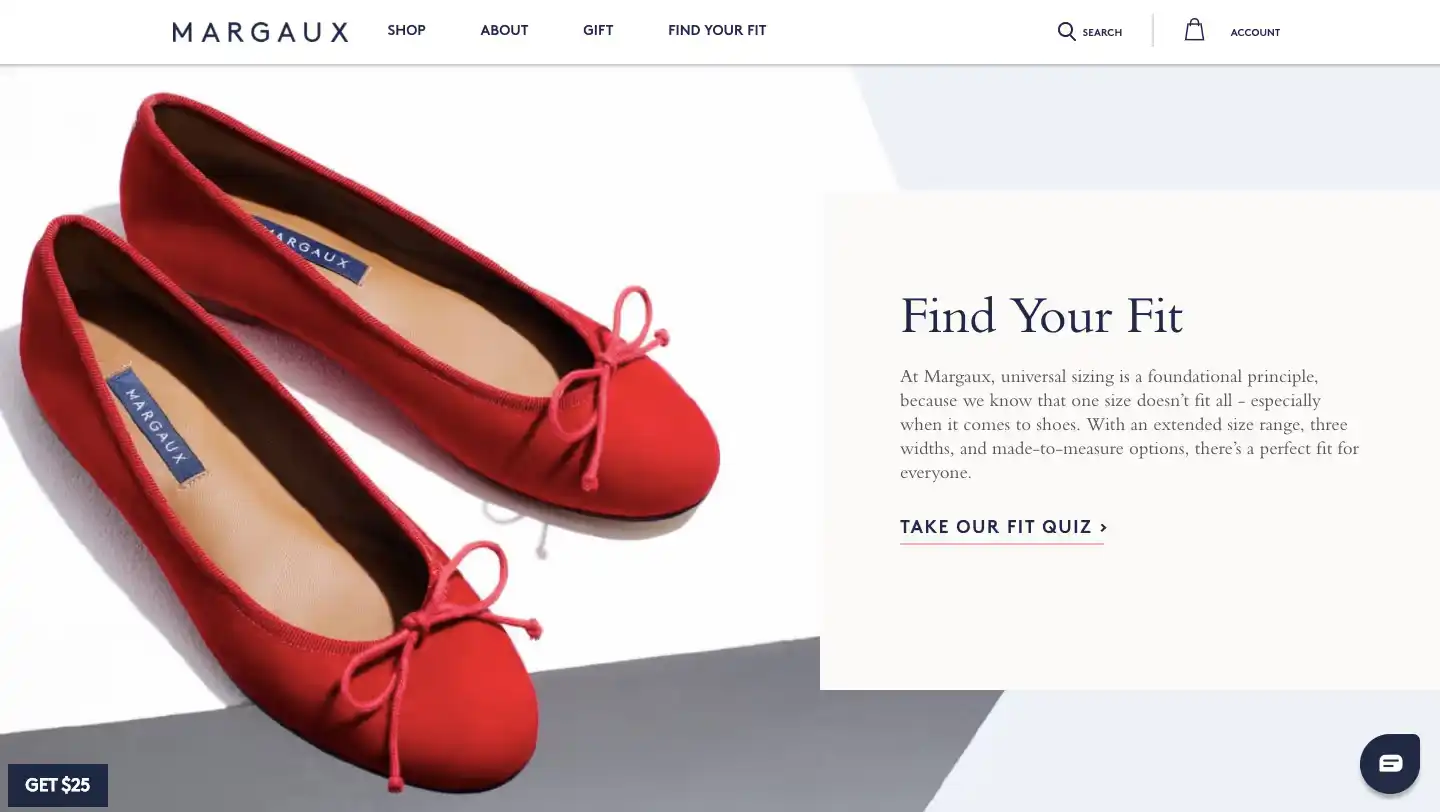Open the chat bubble widget
Viewport: 1440px width, 812px height.
point(1390,764)
